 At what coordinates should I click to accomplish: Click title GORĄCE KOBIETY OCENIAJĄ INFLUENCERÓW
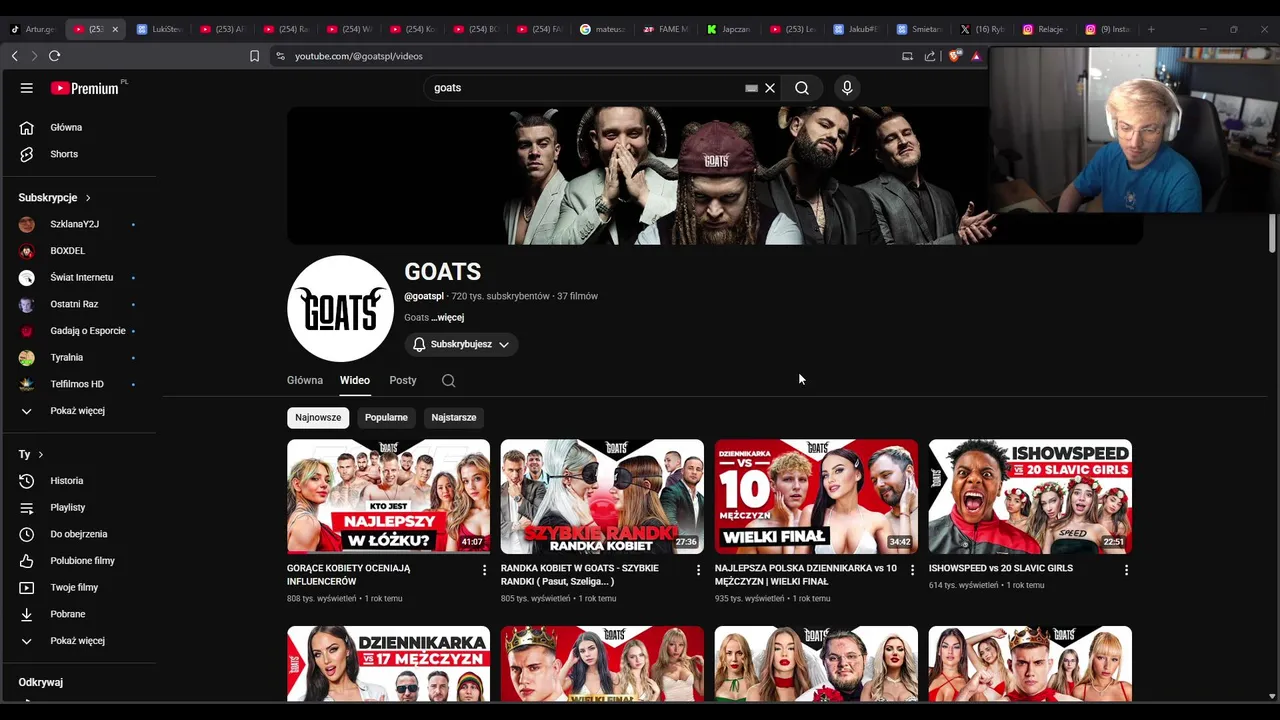(x=349, y=575)
